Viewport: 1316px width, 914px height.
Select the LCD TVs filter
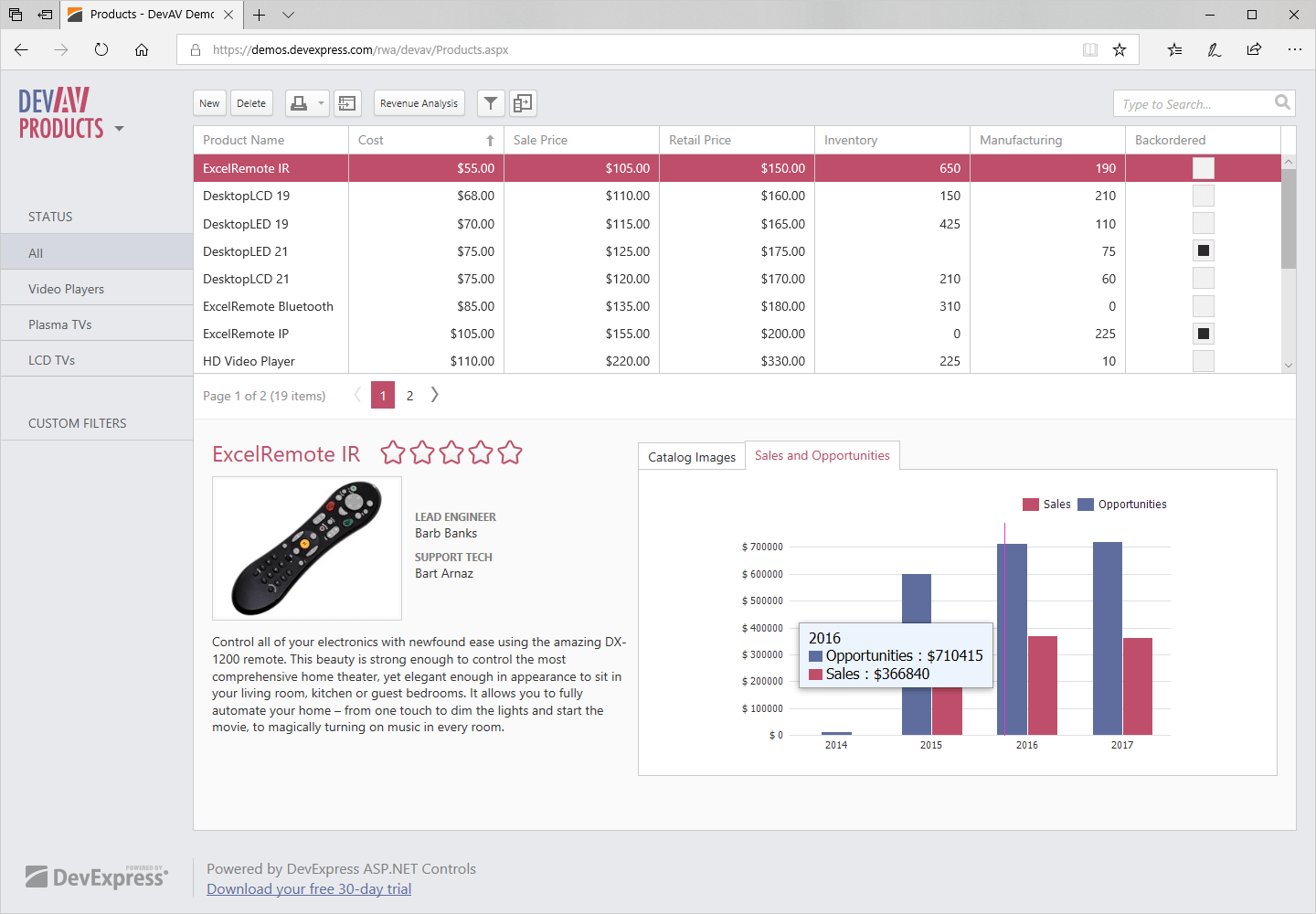point(52,359)
